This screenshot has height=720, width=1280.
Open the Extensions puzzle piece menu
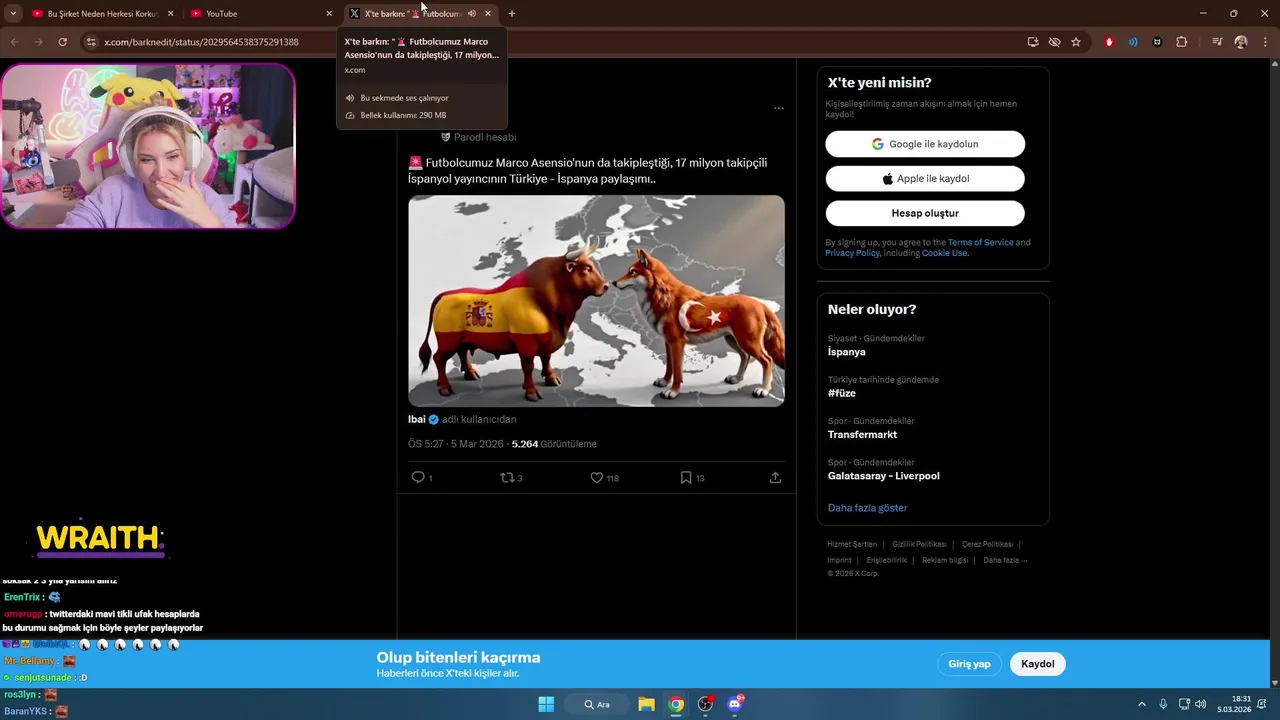point(1182,42)
